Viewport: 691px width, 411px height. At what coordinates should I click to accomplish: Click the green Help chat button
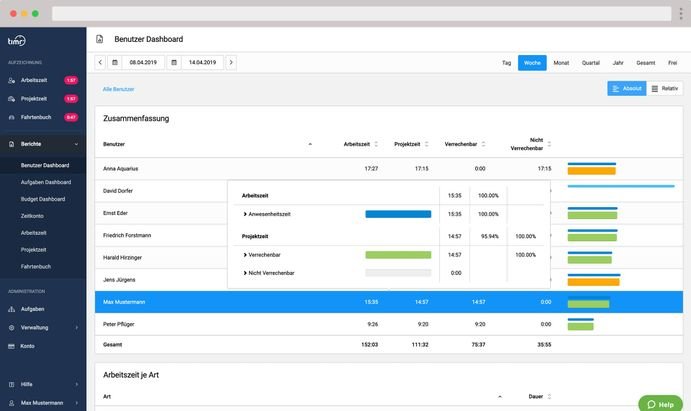click(x=660, y=403)
